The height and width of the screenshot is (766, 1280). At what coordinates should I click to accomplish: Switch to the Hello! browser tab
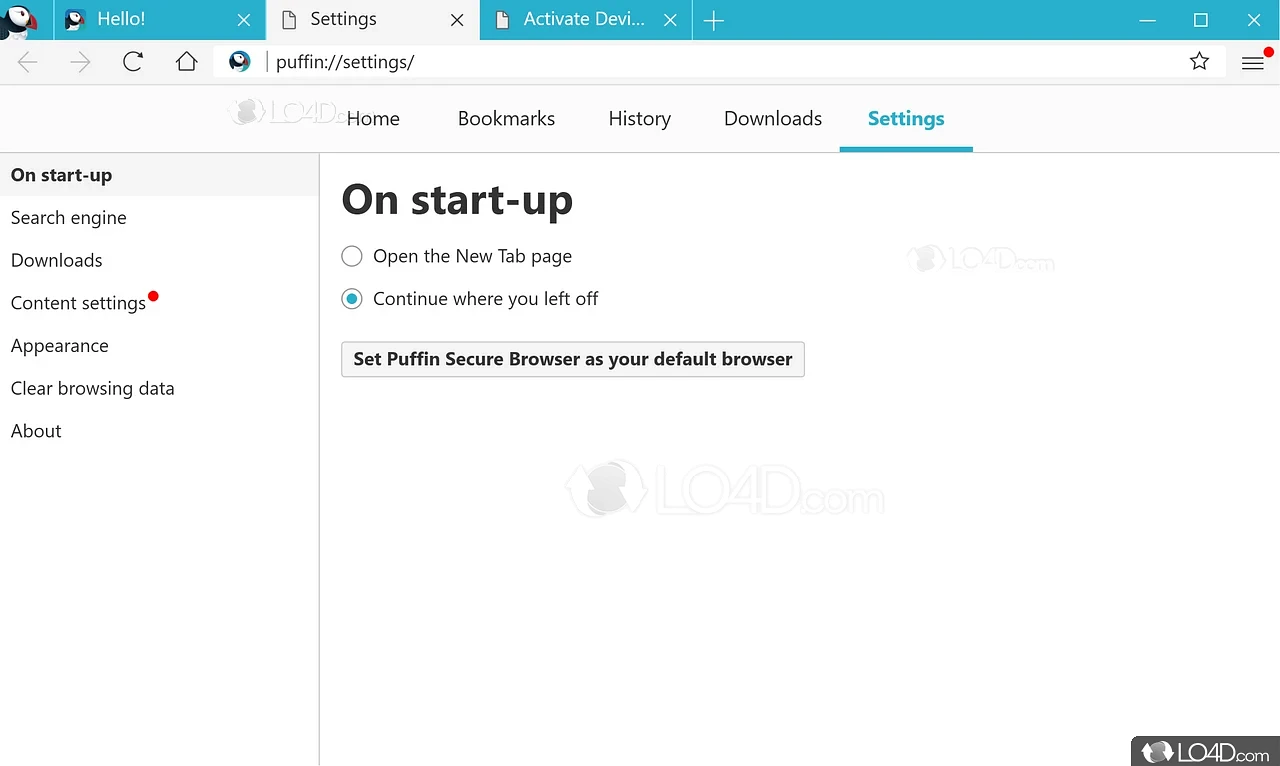point(159,20)
